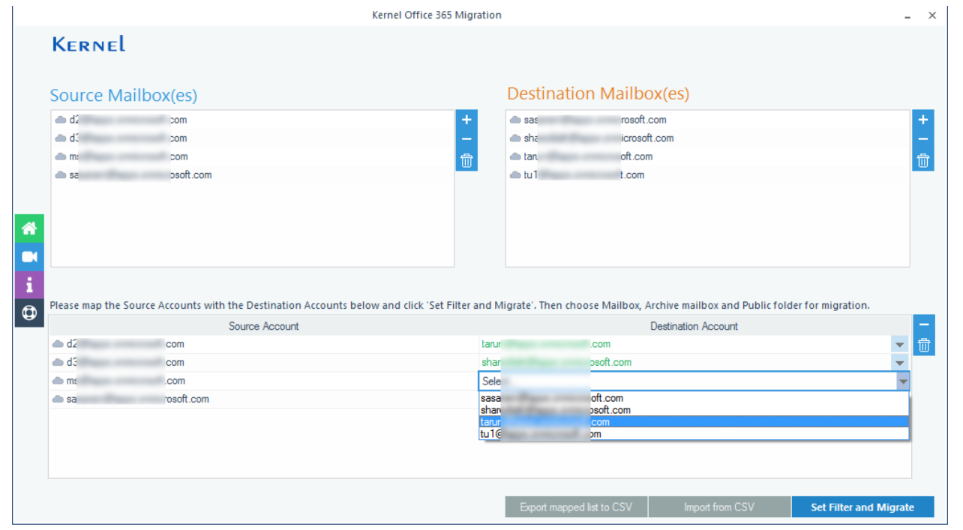Click mapped shar destination in second row
Screen dimensions: 963x530
pos(556,362)
